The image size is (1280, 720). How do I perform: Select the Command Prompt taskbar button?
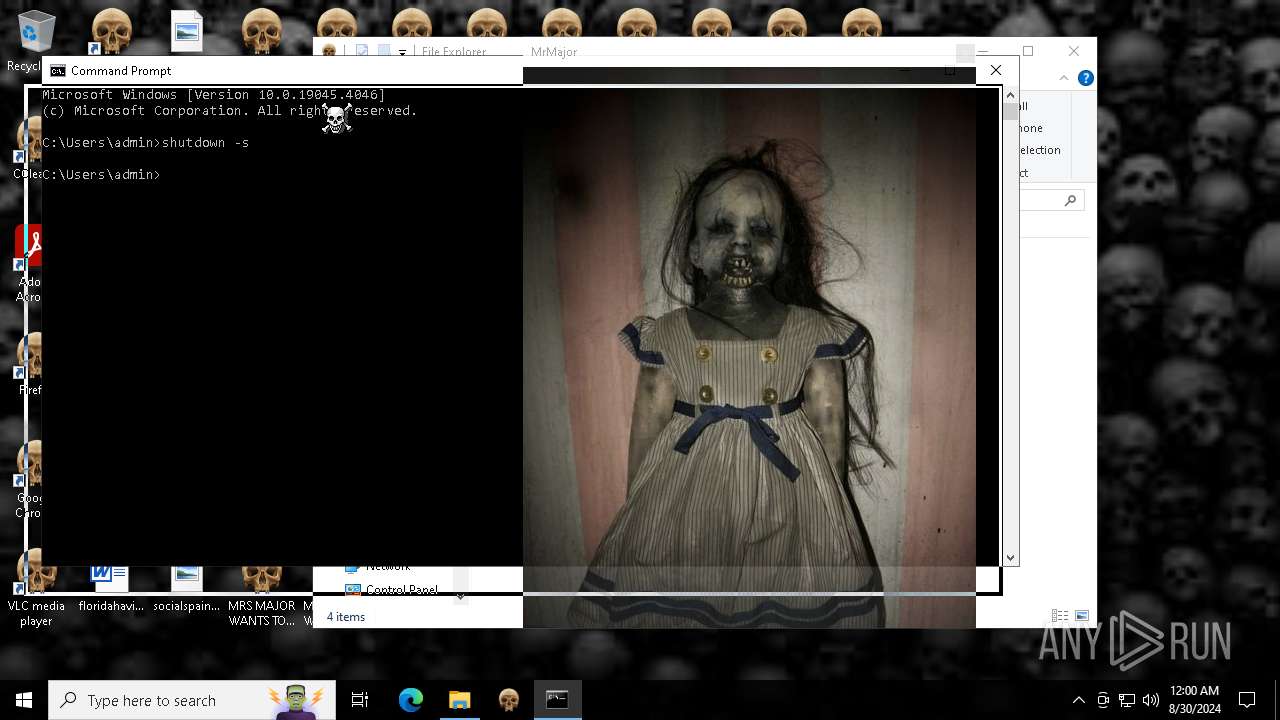click(x=557, y=700)
